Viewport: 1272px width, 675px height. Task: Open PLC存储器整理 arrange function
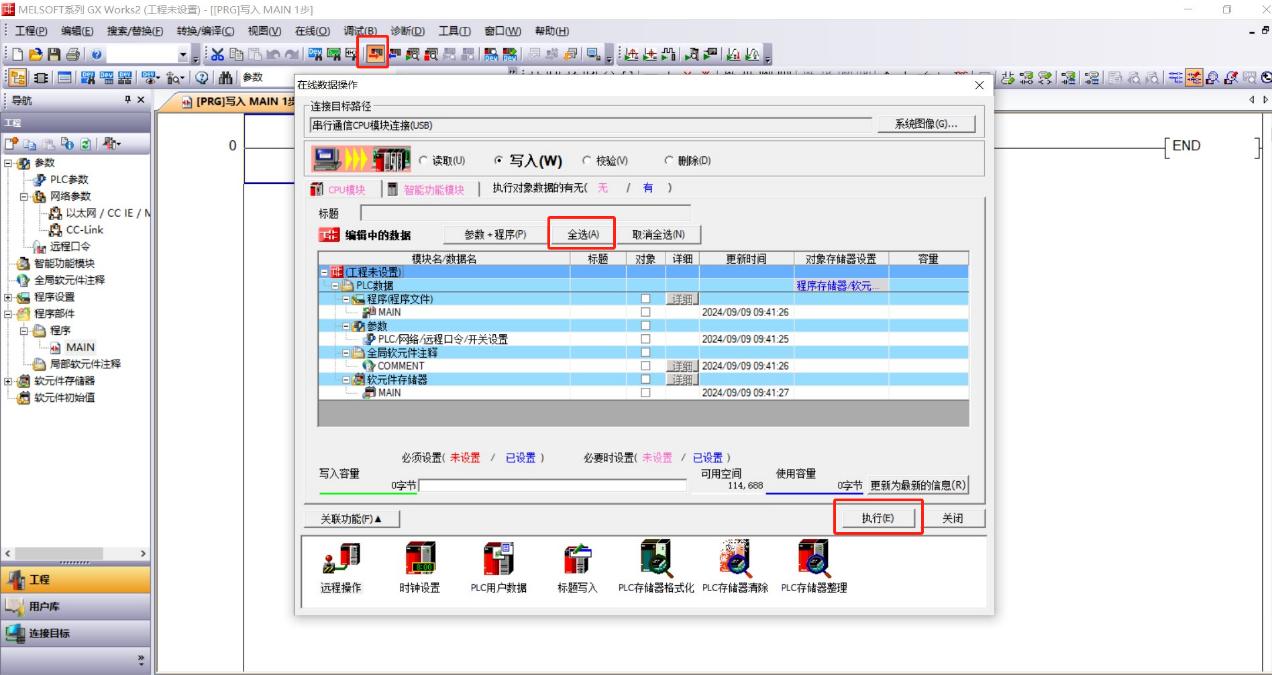814,567
